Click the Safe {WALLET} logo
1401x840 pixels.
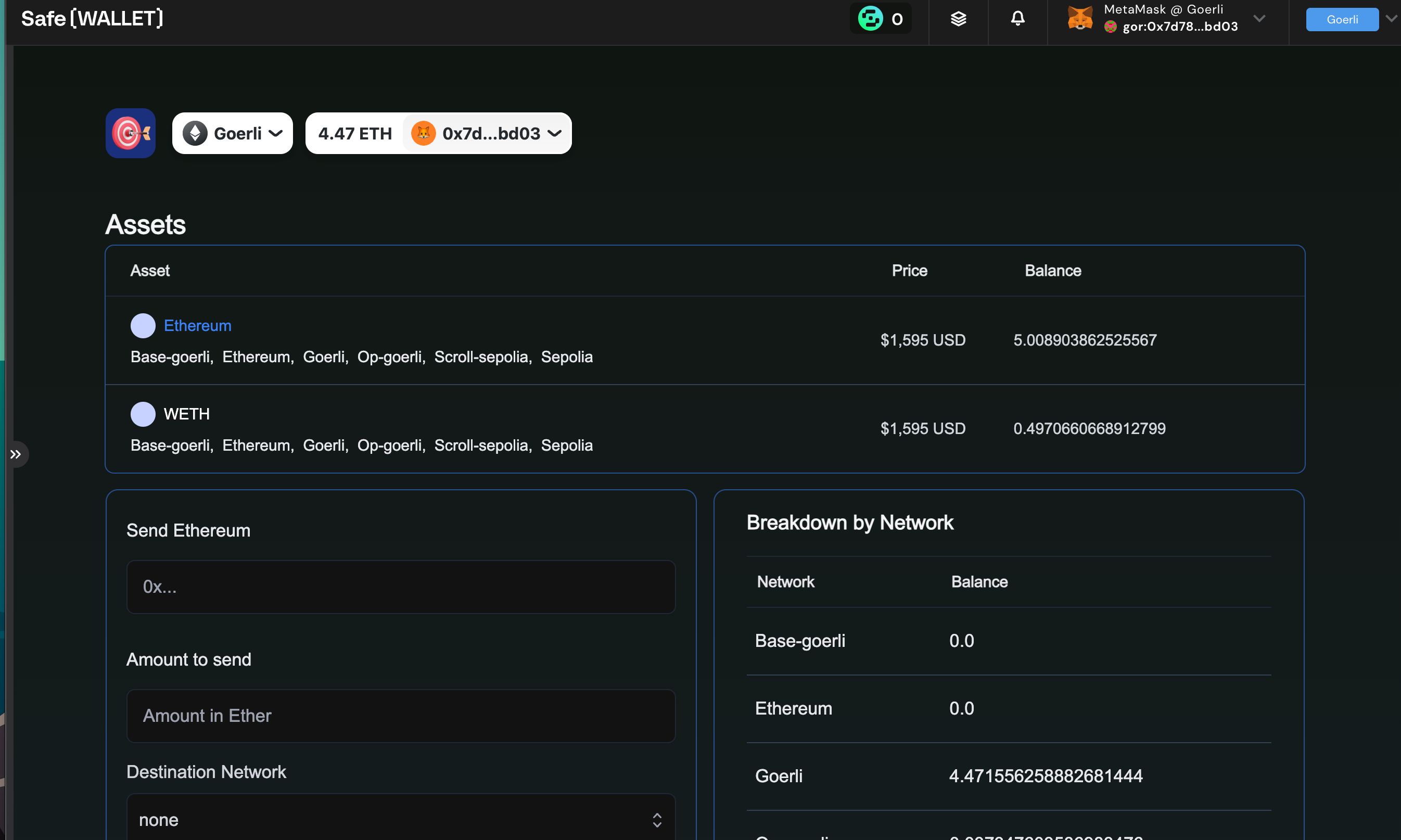point(92,19)
